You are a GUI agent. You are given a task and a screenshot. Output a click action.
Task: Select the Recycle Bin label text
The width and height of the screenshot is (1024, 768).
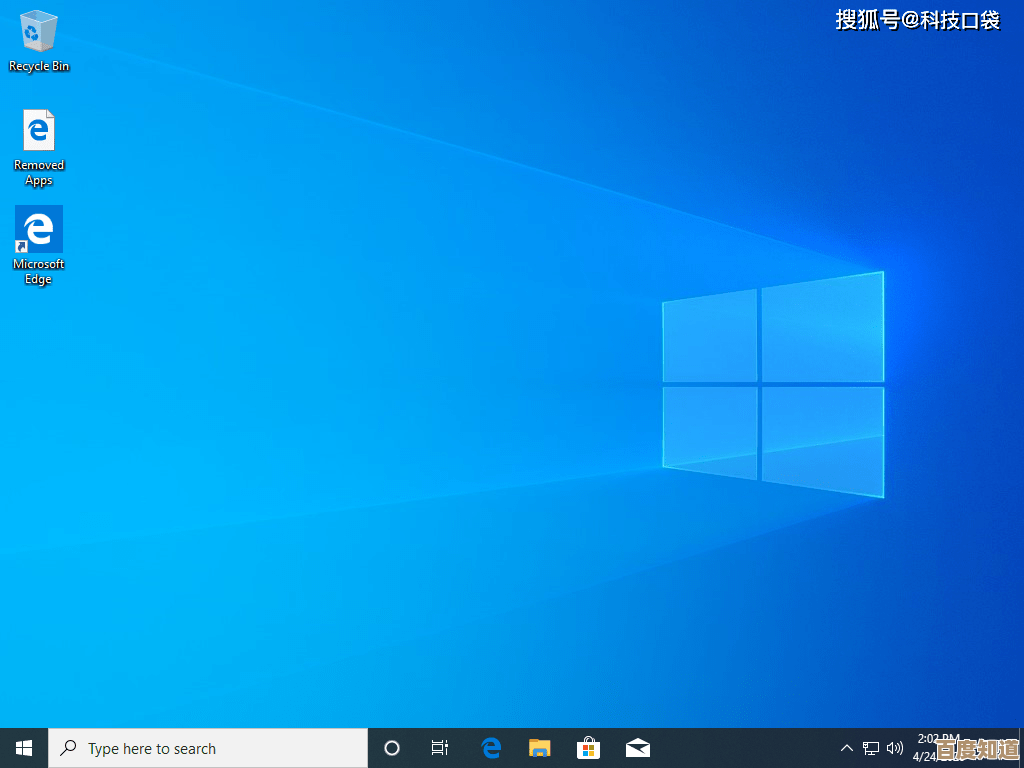(38, 66)
